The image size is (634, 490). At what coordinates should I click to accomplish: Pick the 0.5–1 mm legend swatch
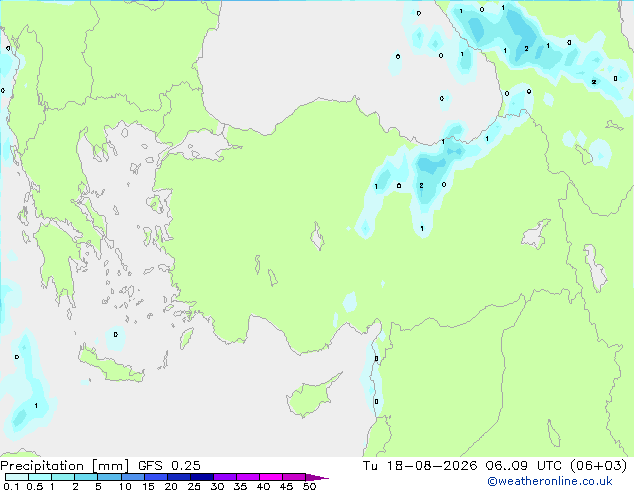click(x=40, y=477)
